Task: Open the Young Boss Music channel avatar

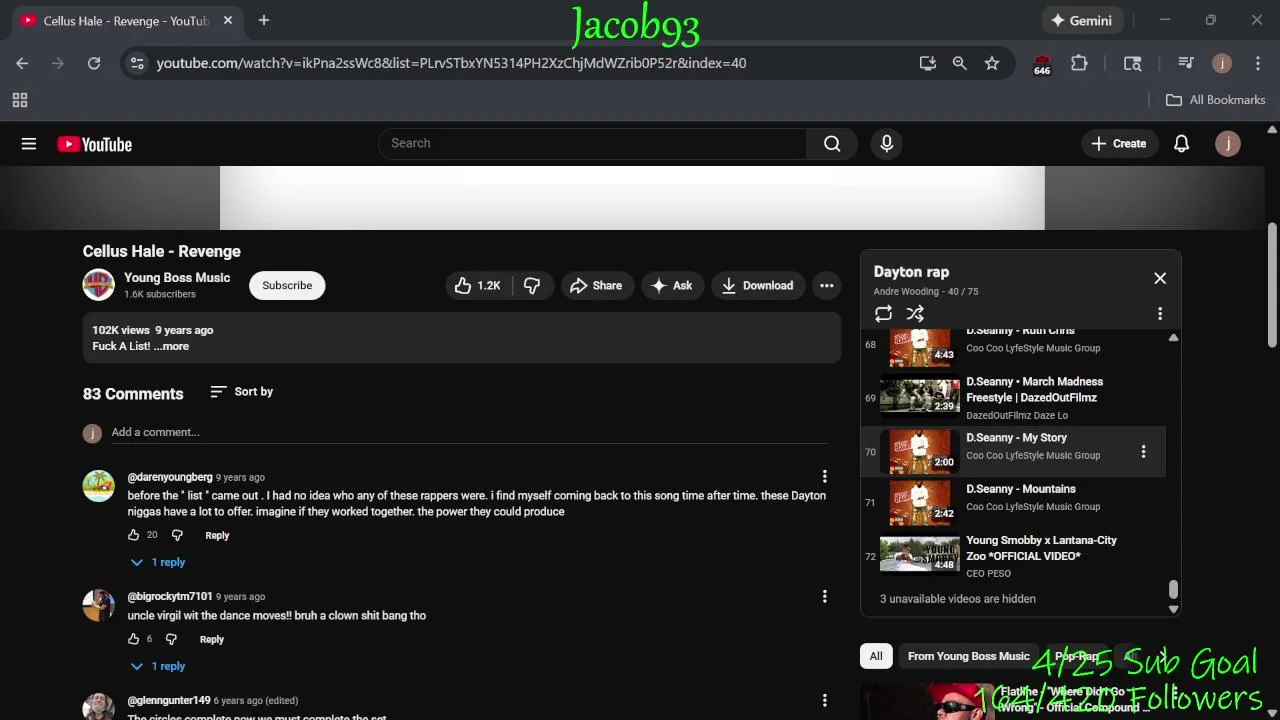Action: (x=98, y=285)
